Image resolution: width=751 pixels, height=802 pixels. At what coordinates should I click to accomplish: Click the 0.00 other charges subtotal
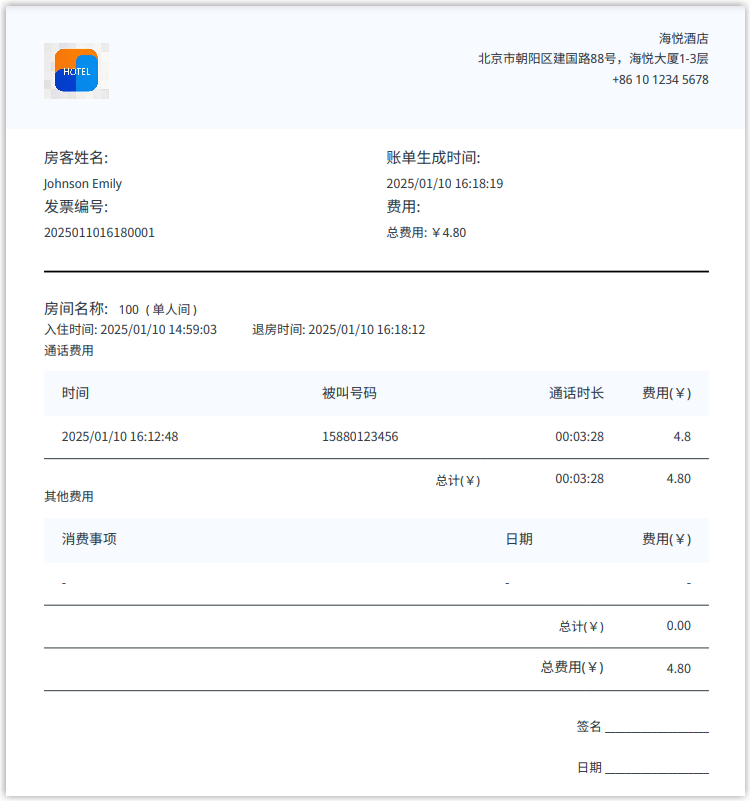point(678,626)
